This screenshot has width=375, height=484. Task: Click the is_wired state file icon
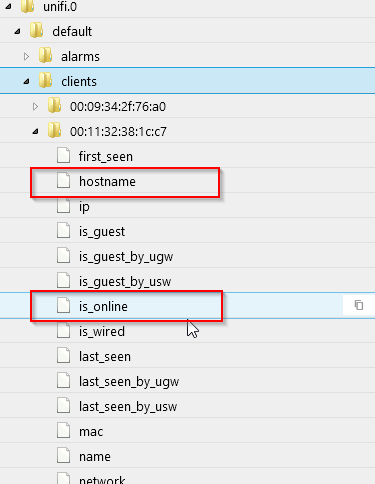point(63,331)
